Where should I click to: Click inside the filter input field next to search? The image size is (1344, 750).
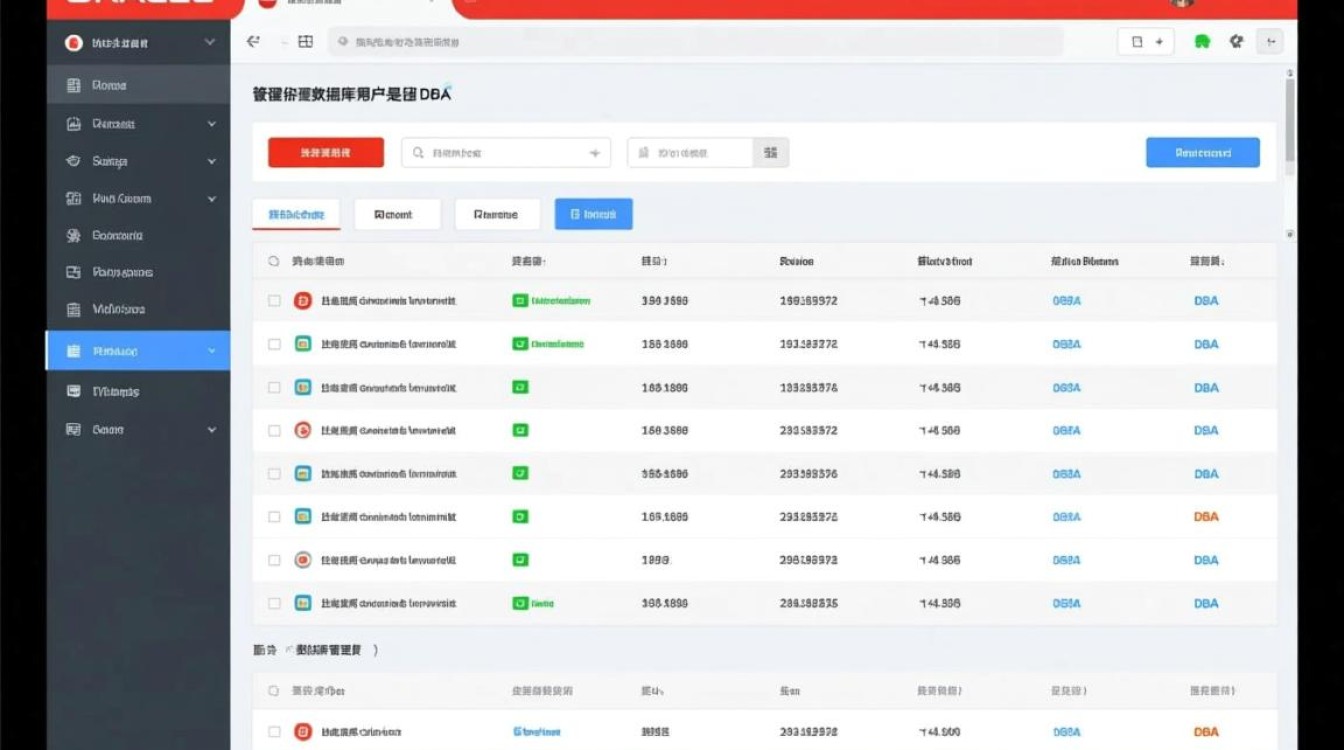click(x=690, y=152)
